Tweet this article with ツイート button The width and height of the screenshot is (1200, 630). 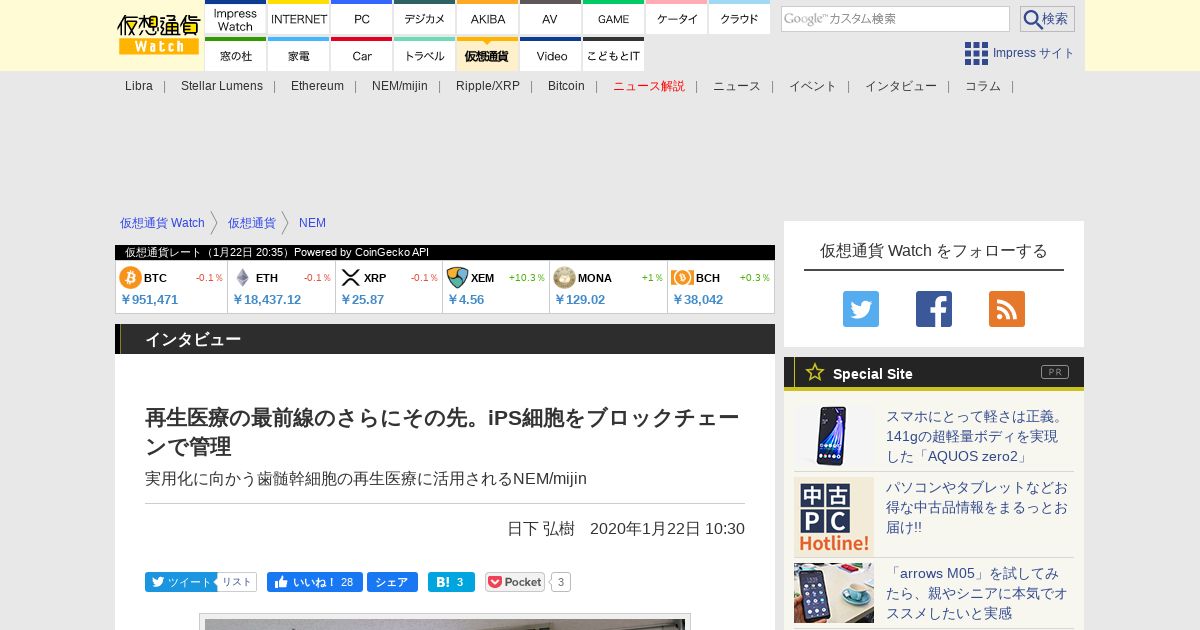[x=180, y=582]
